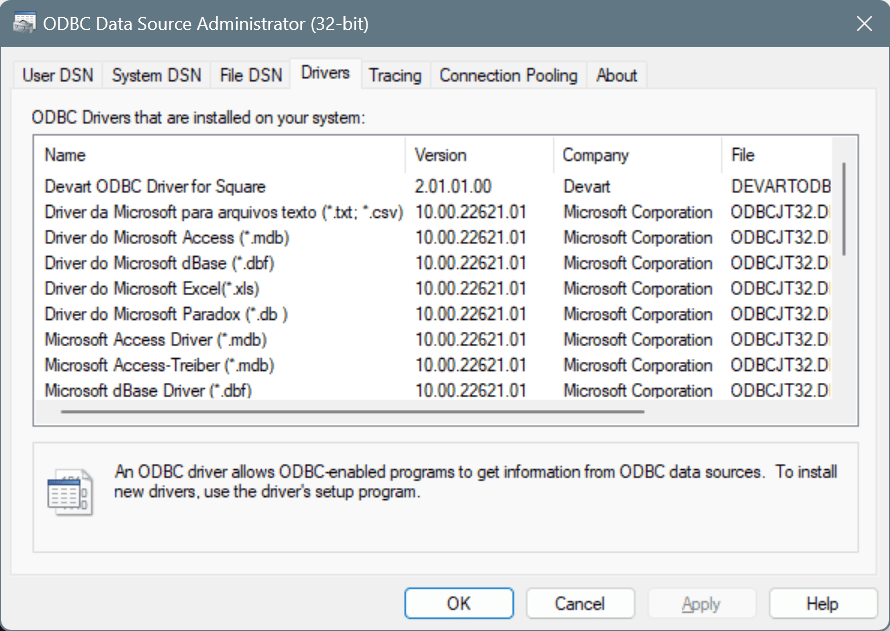The height and width of the screenshot is (631, 890).
Task: Sort by the File column header
Action: pyautogui.click(x=777, y=155)
